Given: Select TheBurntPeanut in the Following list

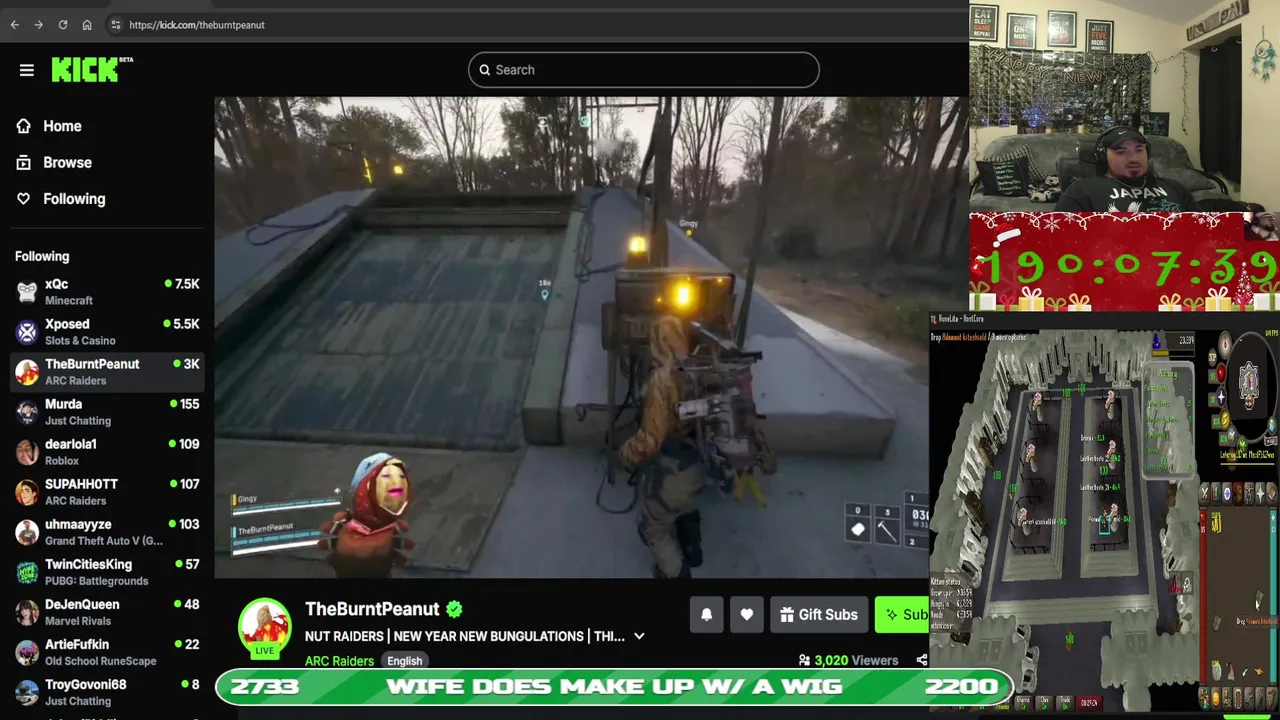Looking at the screenshot, I should pos(106,372).
